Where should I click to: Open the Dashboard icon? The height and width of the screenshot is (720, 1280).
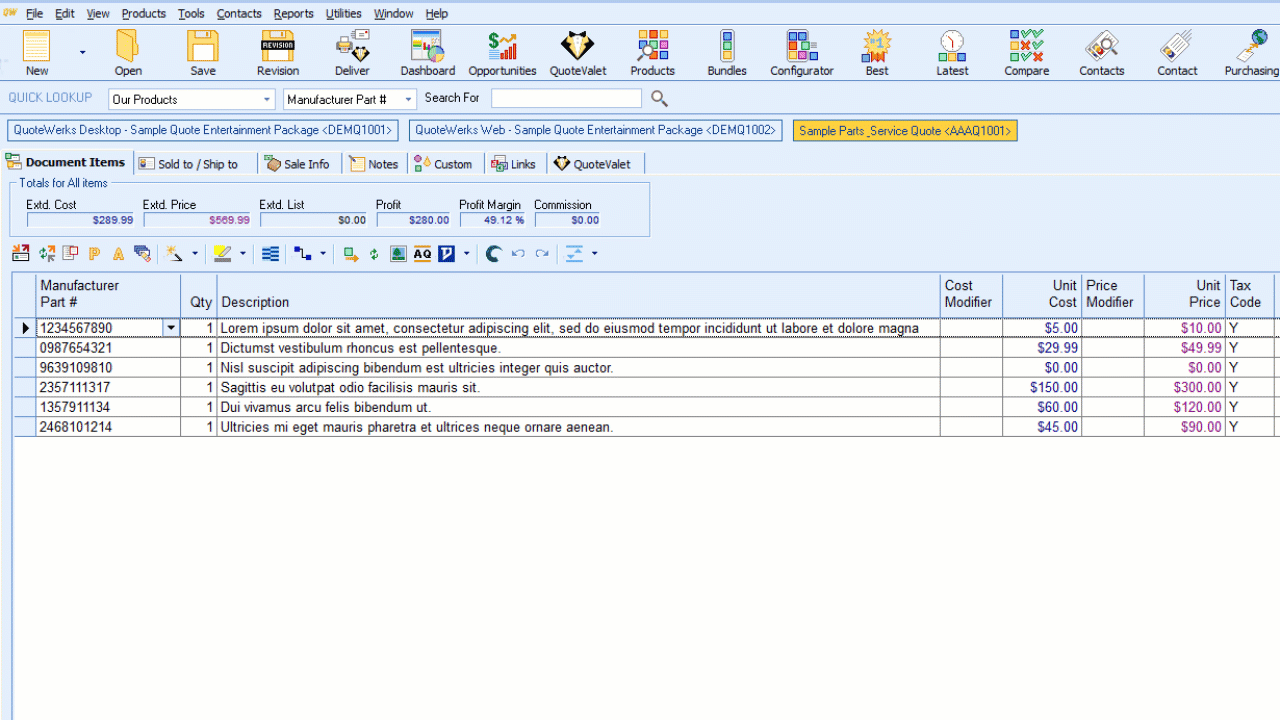tap(427, 53)
